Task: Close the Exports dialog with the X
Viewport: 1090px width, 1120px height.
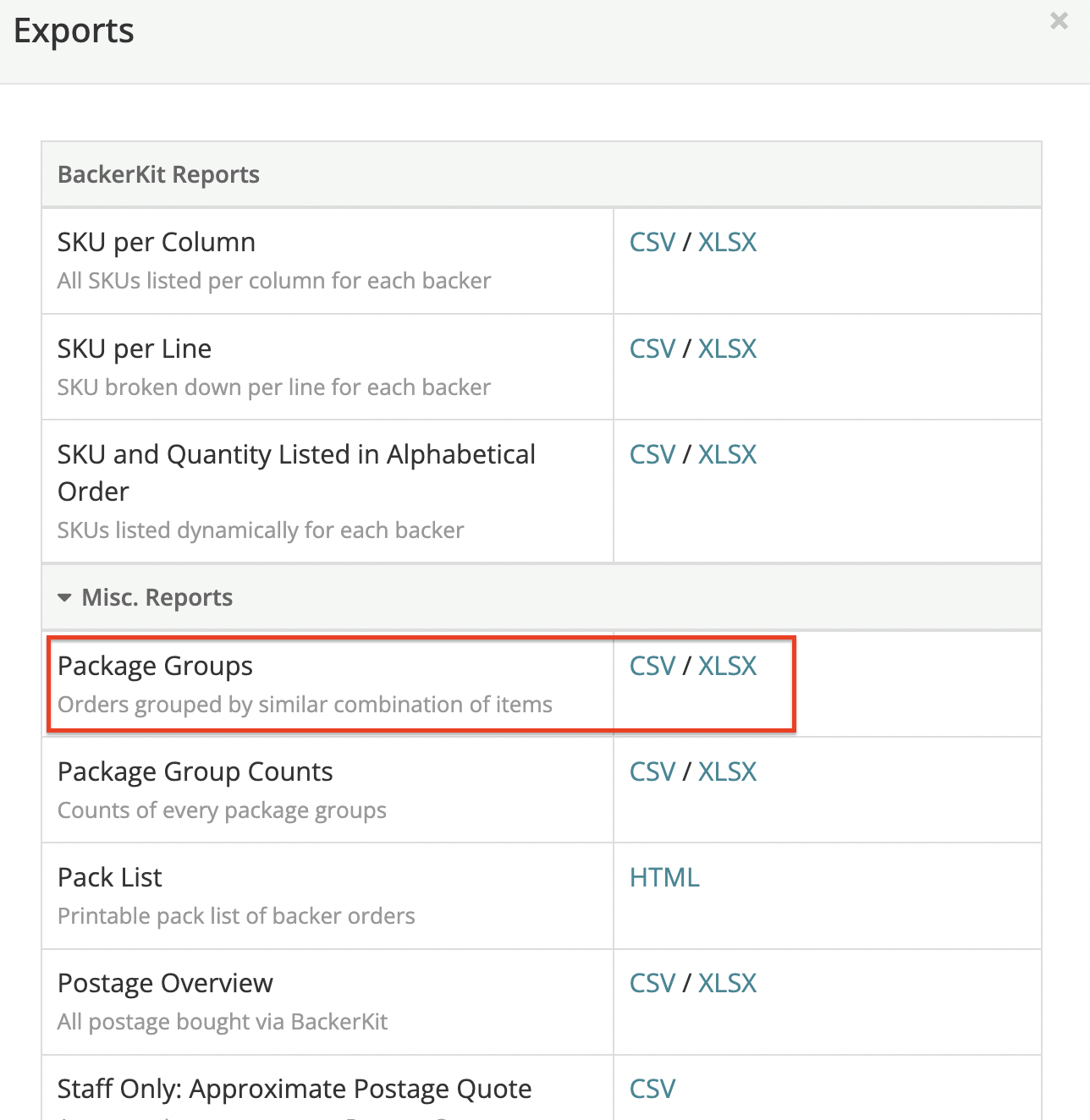Action: [x=1059, y=21]
